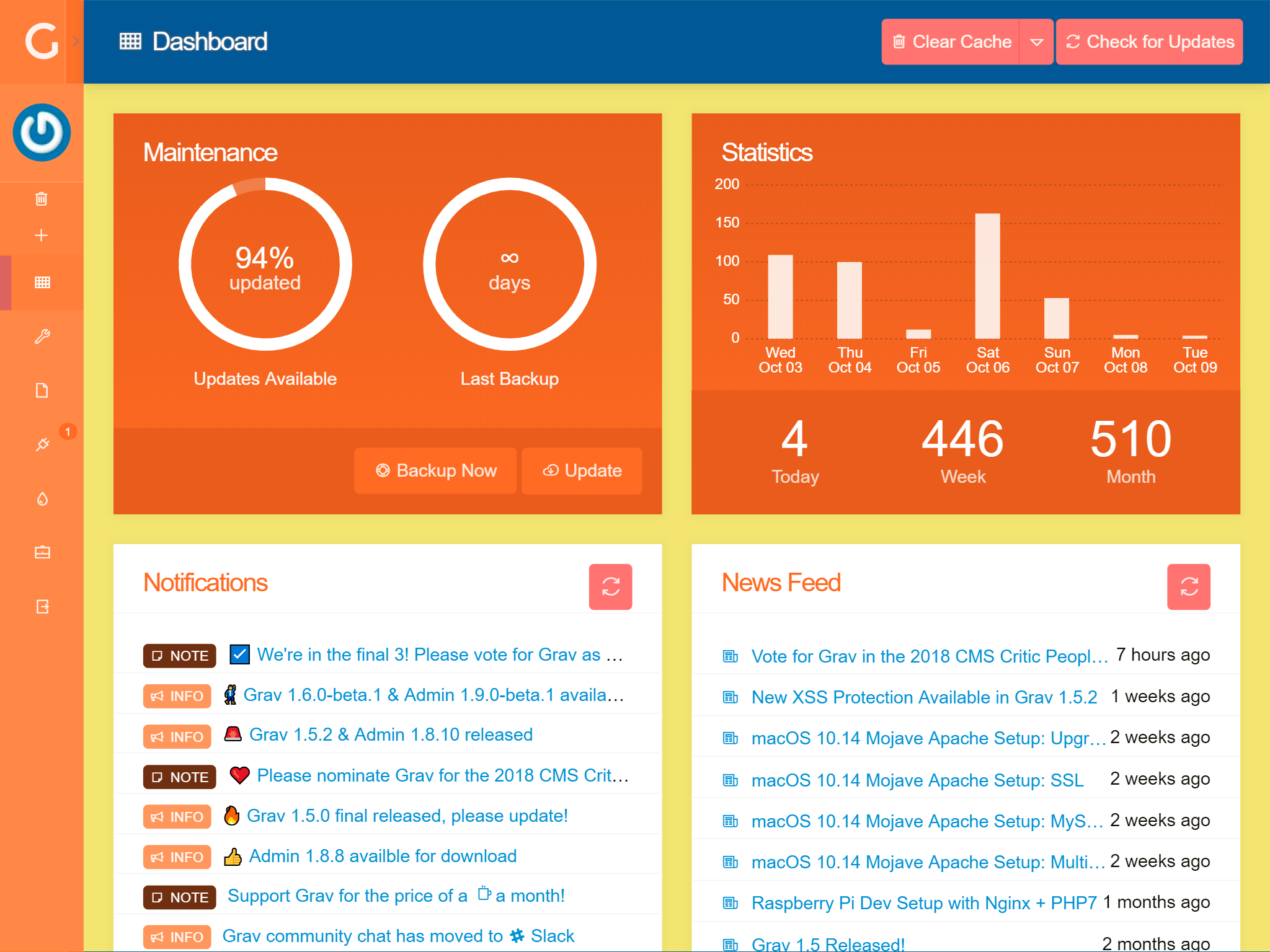Click the sidebar trash clear-cache icon
Image resolution: width=1270 pixels, height=952 pixels.
(42, 199)
